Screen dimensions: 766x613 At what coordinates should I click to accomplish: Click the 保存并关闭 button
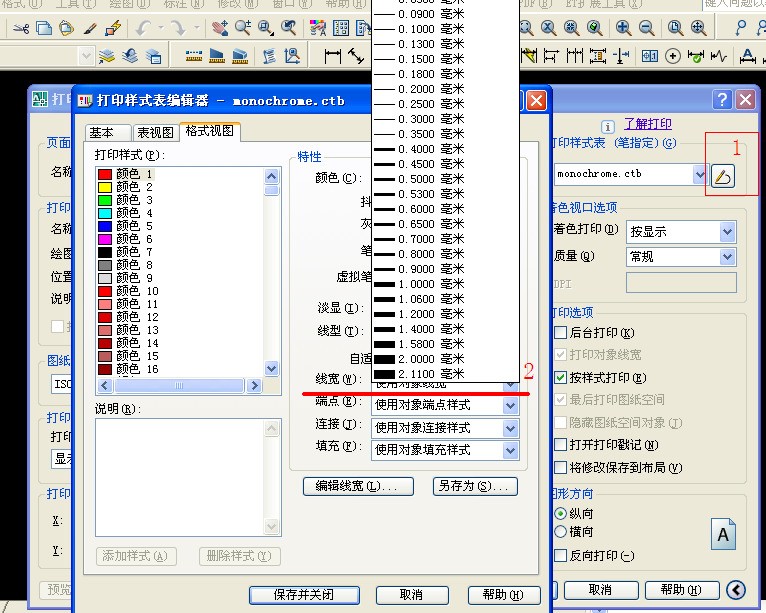coord(304,595)
